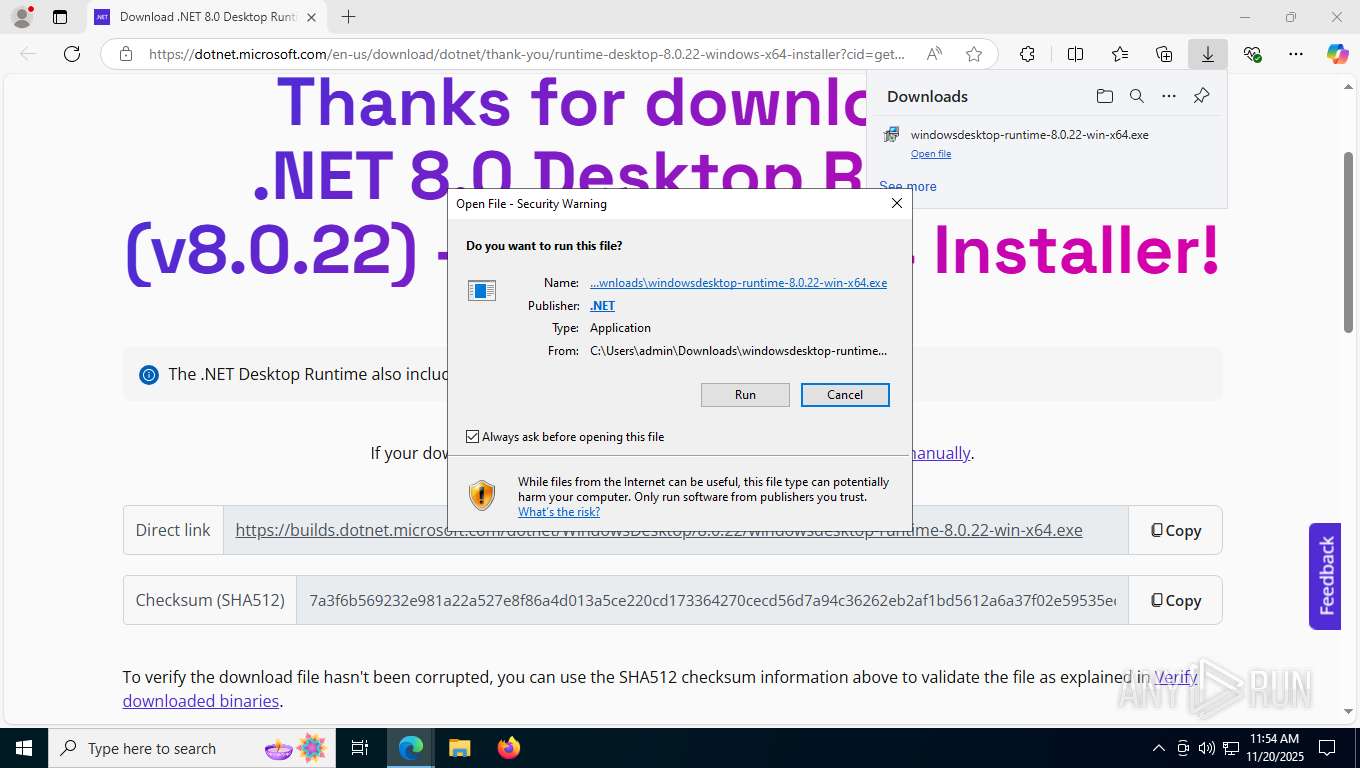Viewport: 1360px width, 768px height.
Task: Click Open file in the Downloads panel
Action: point(931,154)
